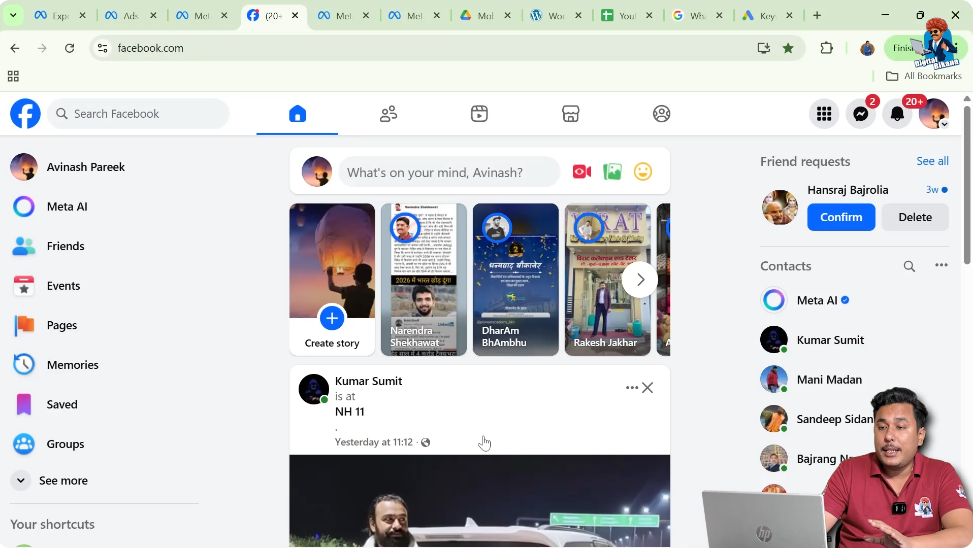Delete Hansraj Bajrolia's friend request

pos(915,217)
